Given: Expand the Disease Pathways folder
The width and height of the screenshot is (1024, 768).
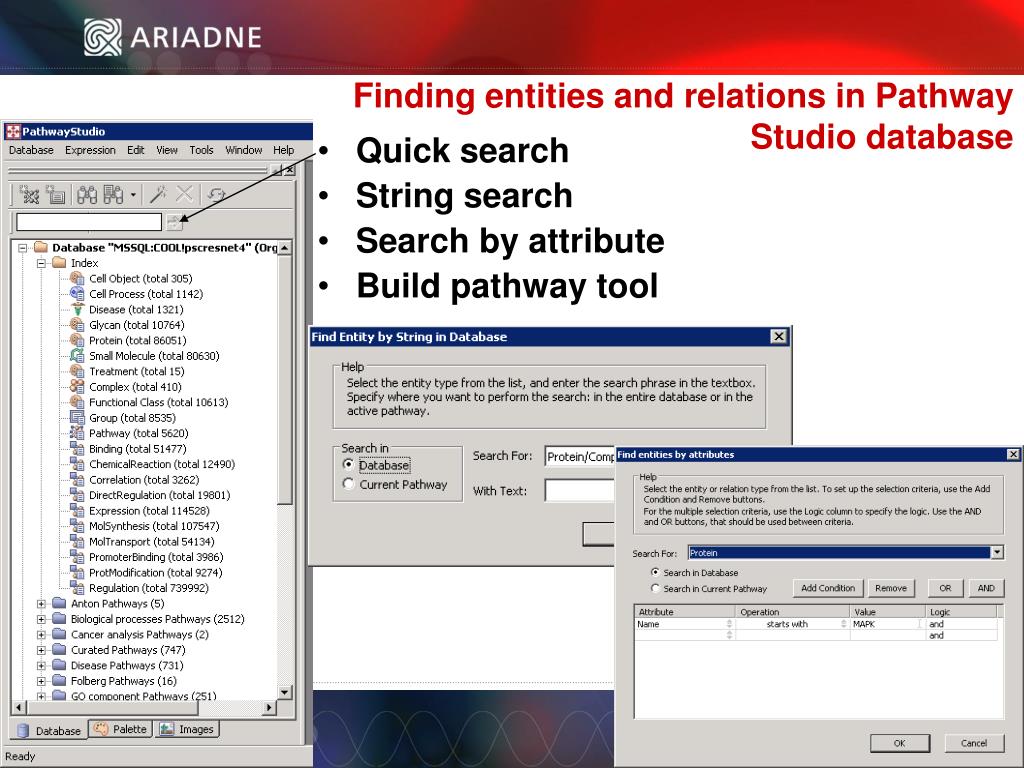Looking at the screenshot, I should tap(41, 665).
